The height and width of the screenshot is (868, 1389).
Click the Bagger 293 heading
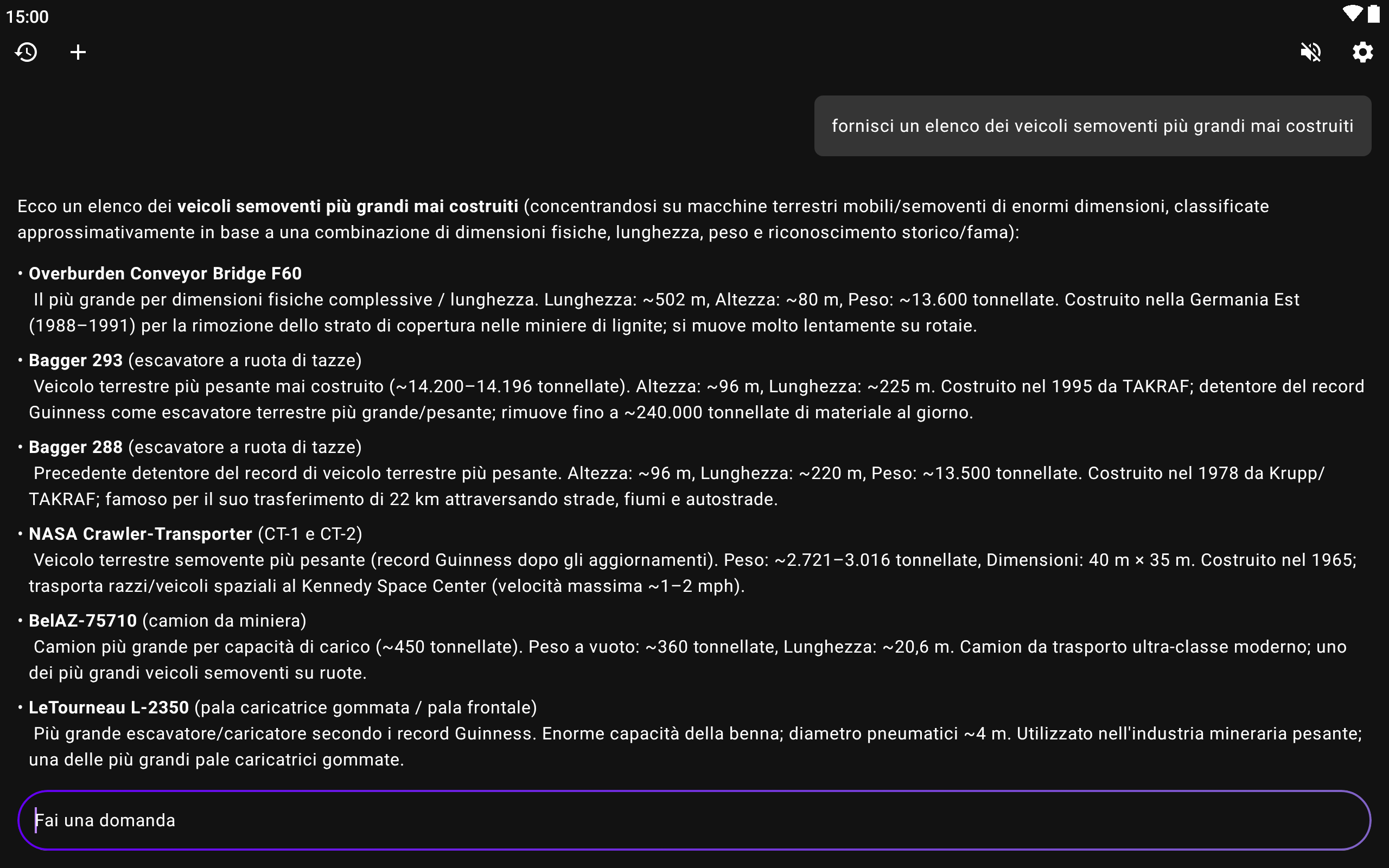[76, 360]
